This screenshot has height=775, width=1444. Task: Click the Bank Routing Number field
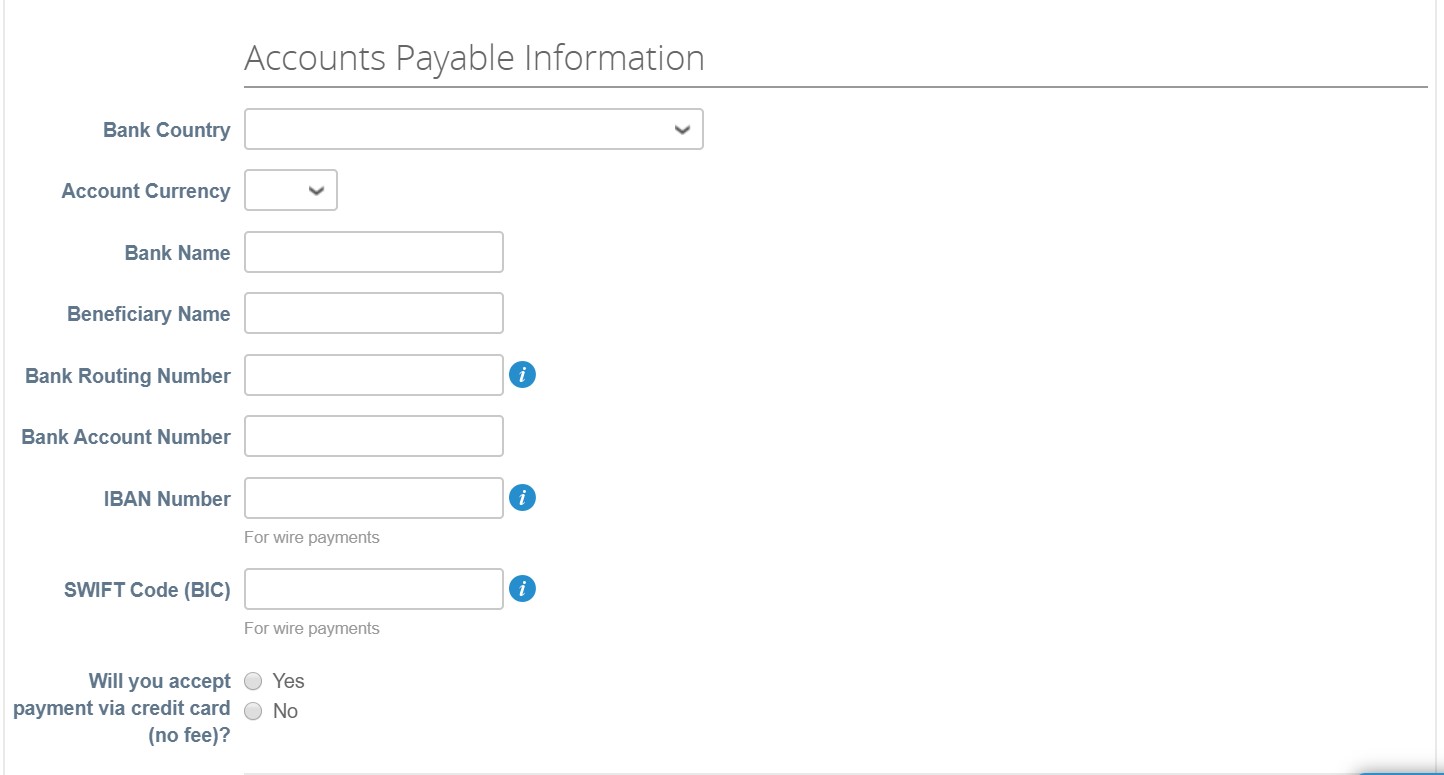[373, 375]
